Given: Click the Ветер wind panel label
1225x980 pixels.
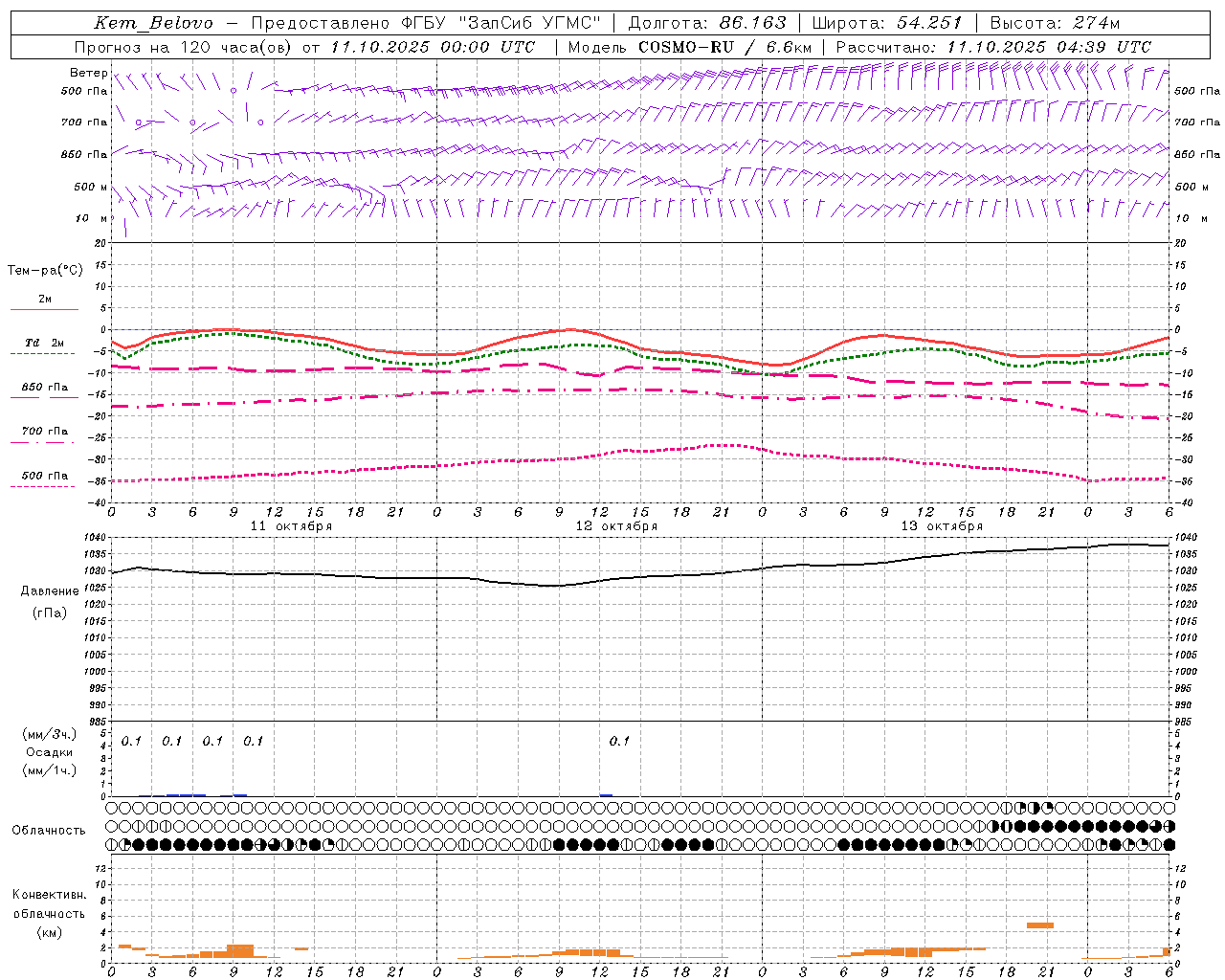Looking at the screenshot, I should 88,73.
